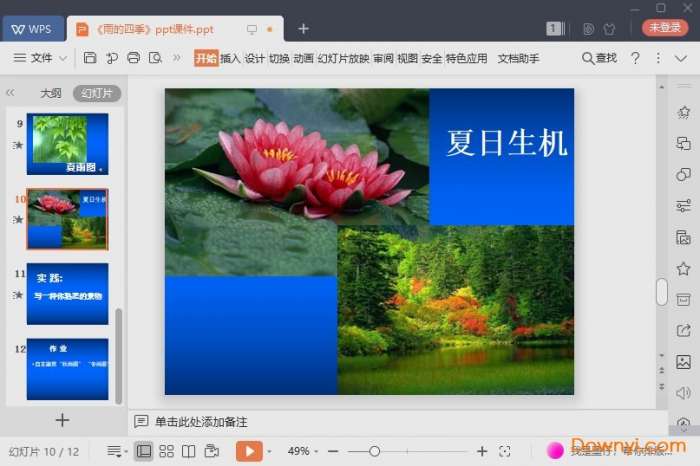This screenshot has width=700, height=466.
Task: Click the print icon in the toolbar
Action: (133, 58)
